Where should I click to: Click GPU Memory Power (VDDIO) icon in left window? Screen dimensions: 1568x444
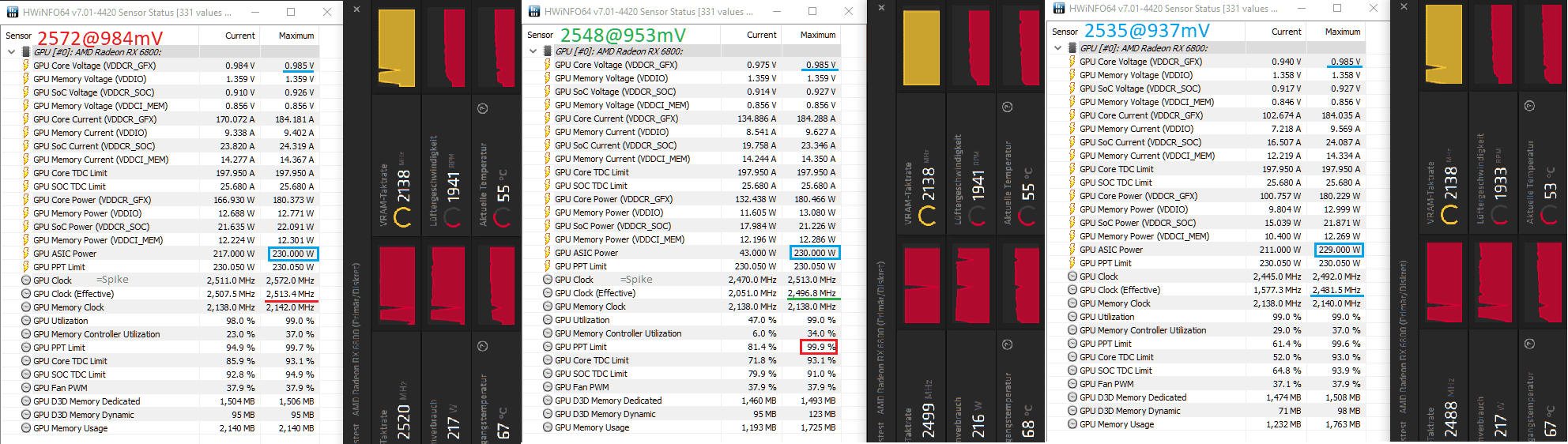click(x=25, y=213)
